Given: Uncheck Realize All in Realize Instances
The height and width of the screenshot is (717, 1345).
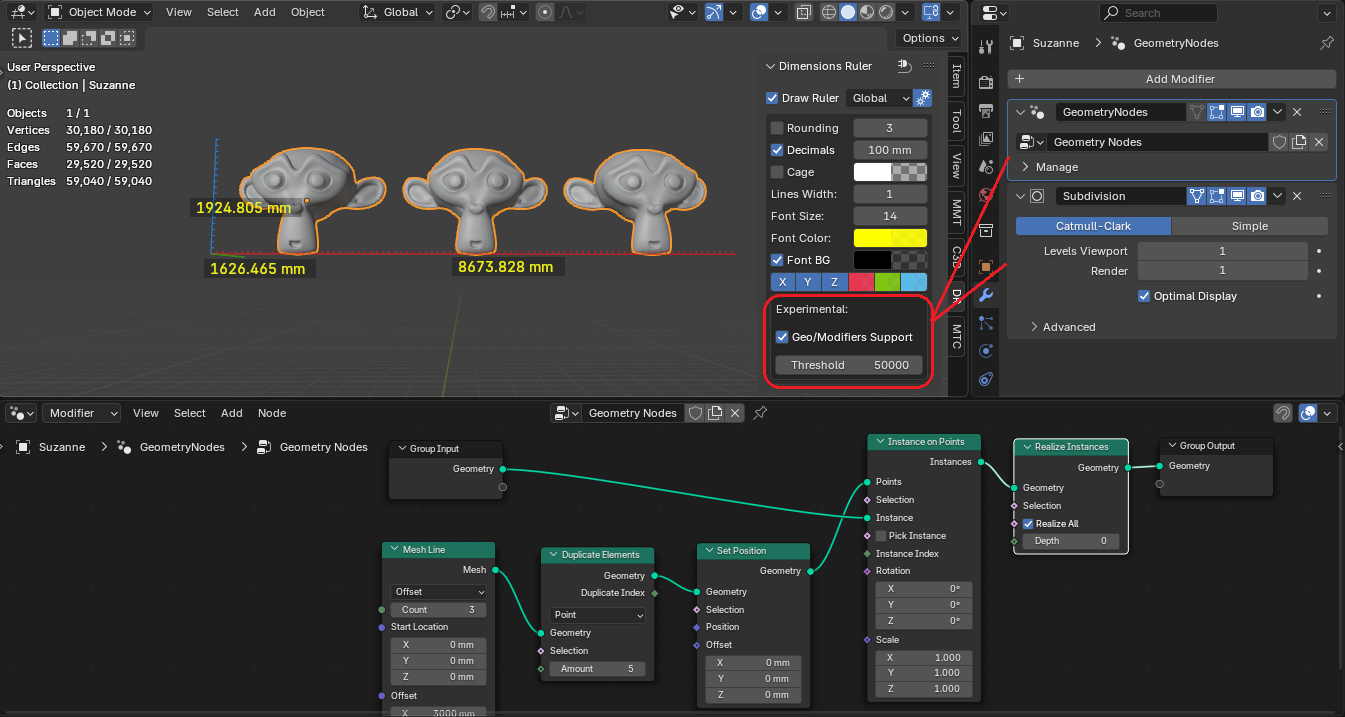Looking at the screenshot, I should click(x=1028, y=524).
